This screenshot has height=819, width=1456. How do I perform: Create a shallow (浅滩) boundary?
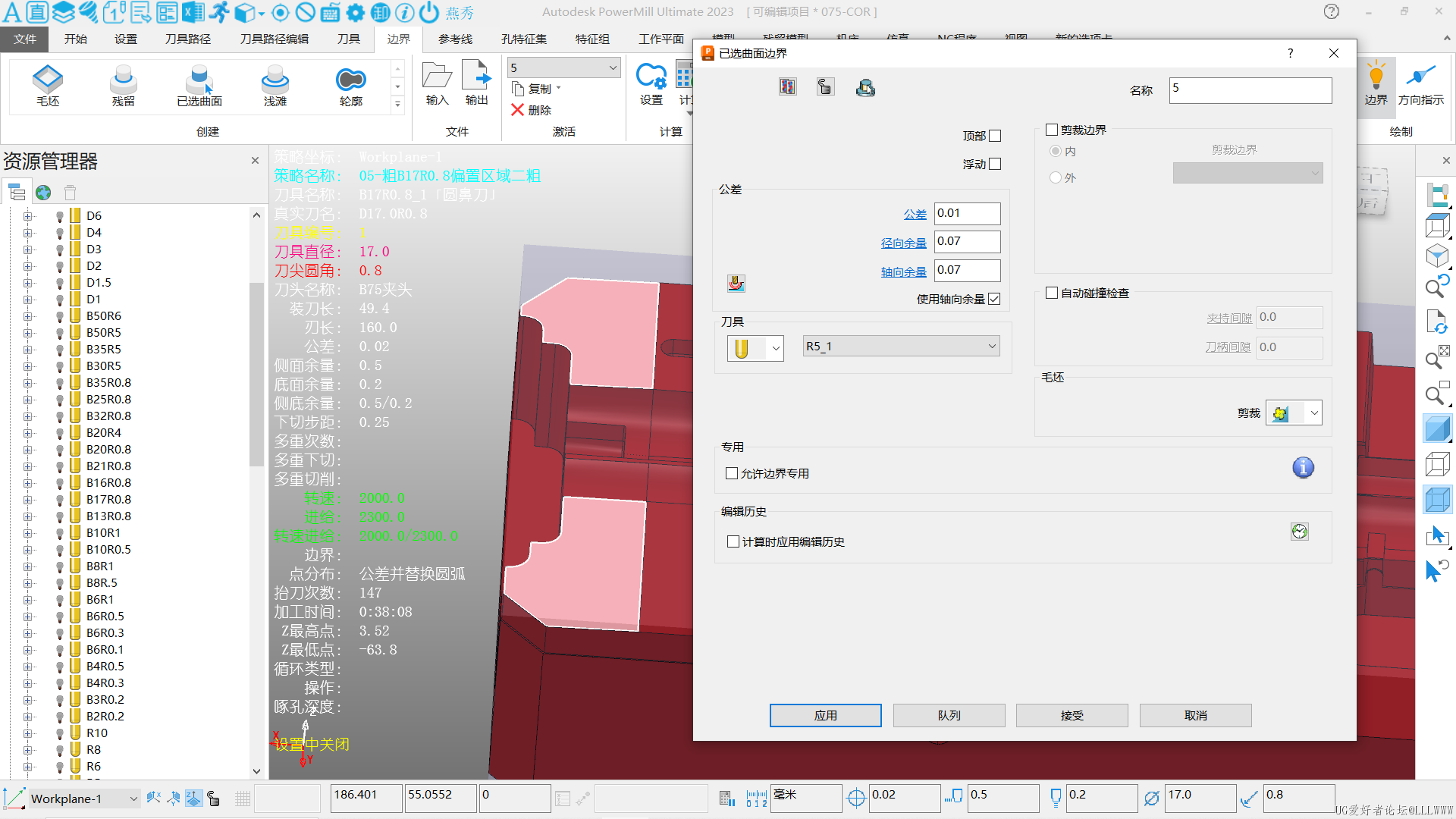coord(275,85)
